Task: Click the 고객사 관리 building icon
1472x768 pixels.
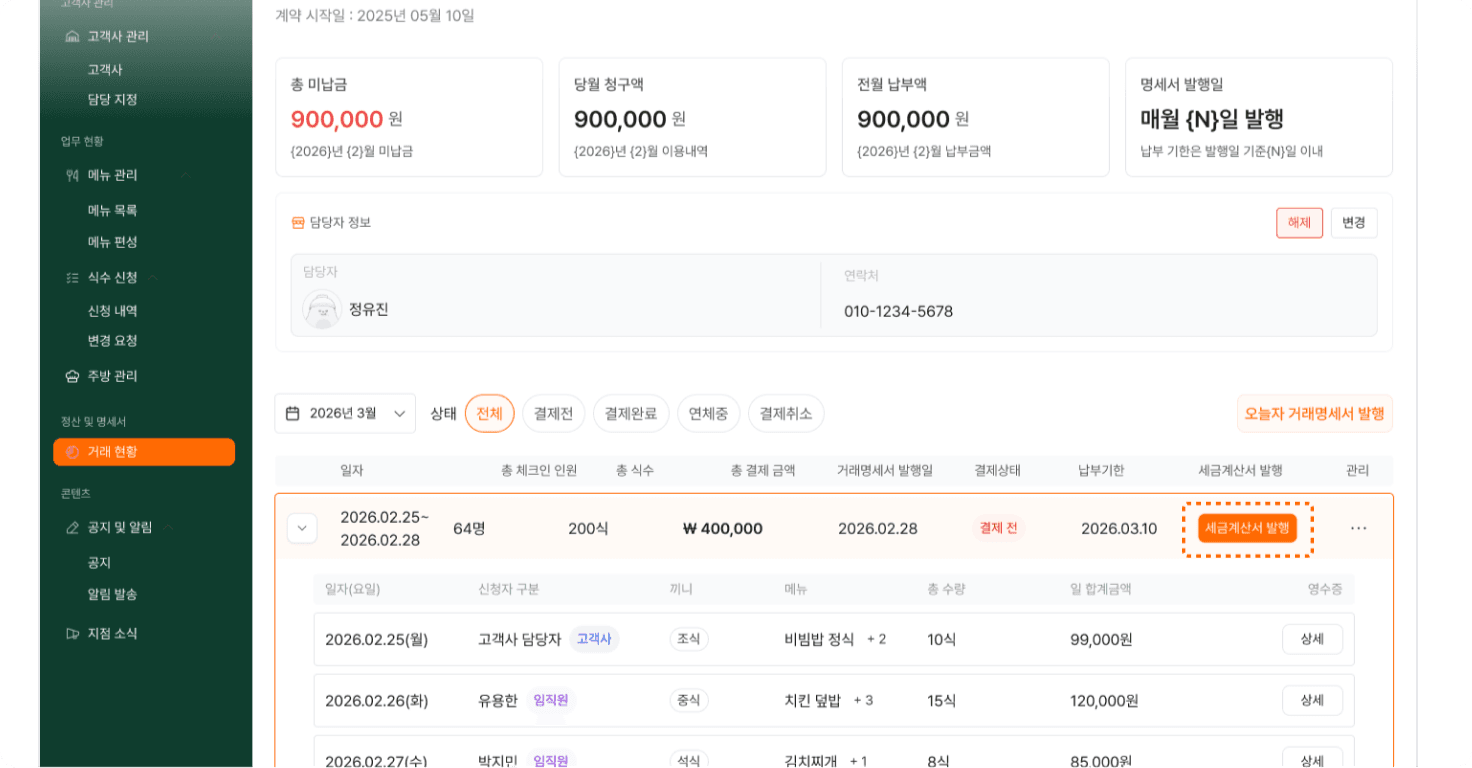Action: 72,37
